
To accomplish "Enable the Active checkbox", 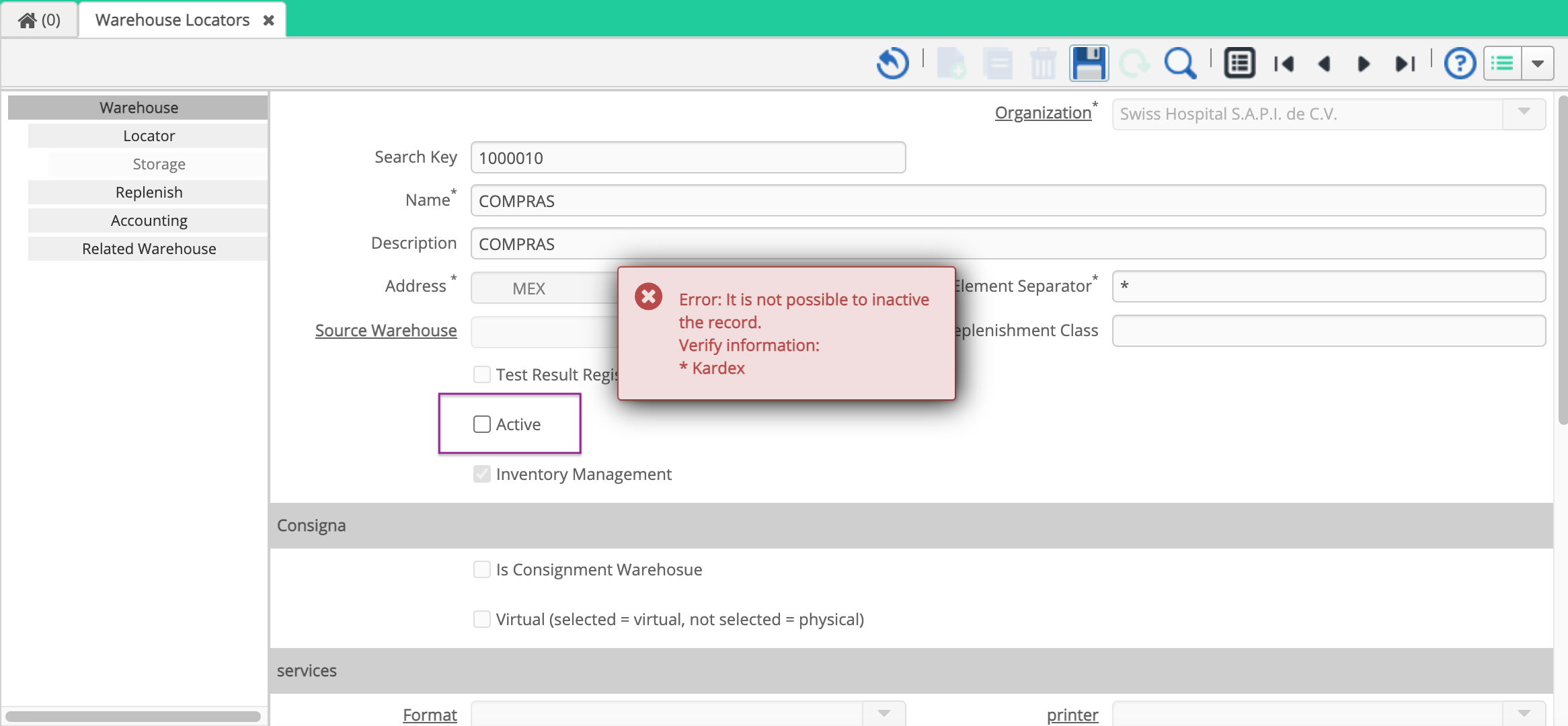I will tap(481, 424).
